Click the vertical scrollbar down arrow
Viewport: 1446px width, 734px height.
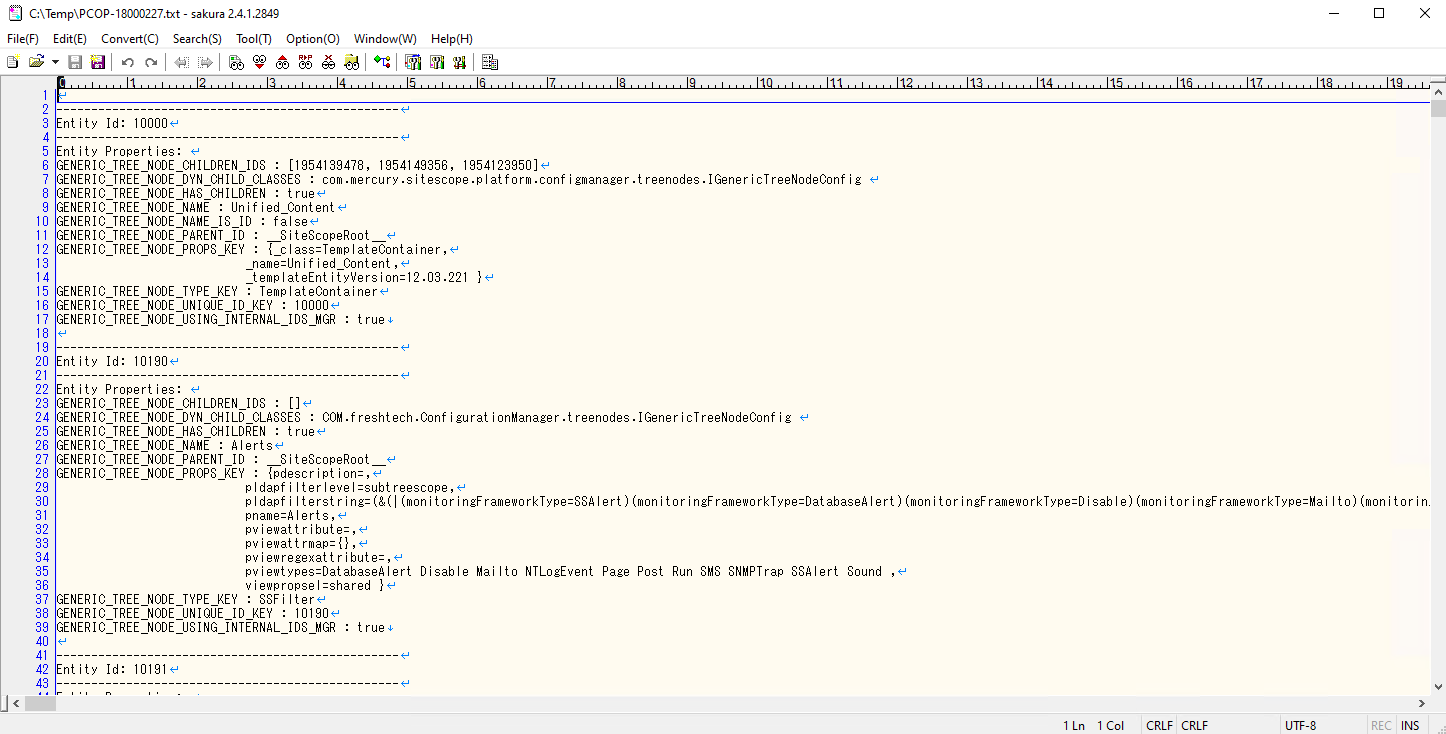(1438, 687)
